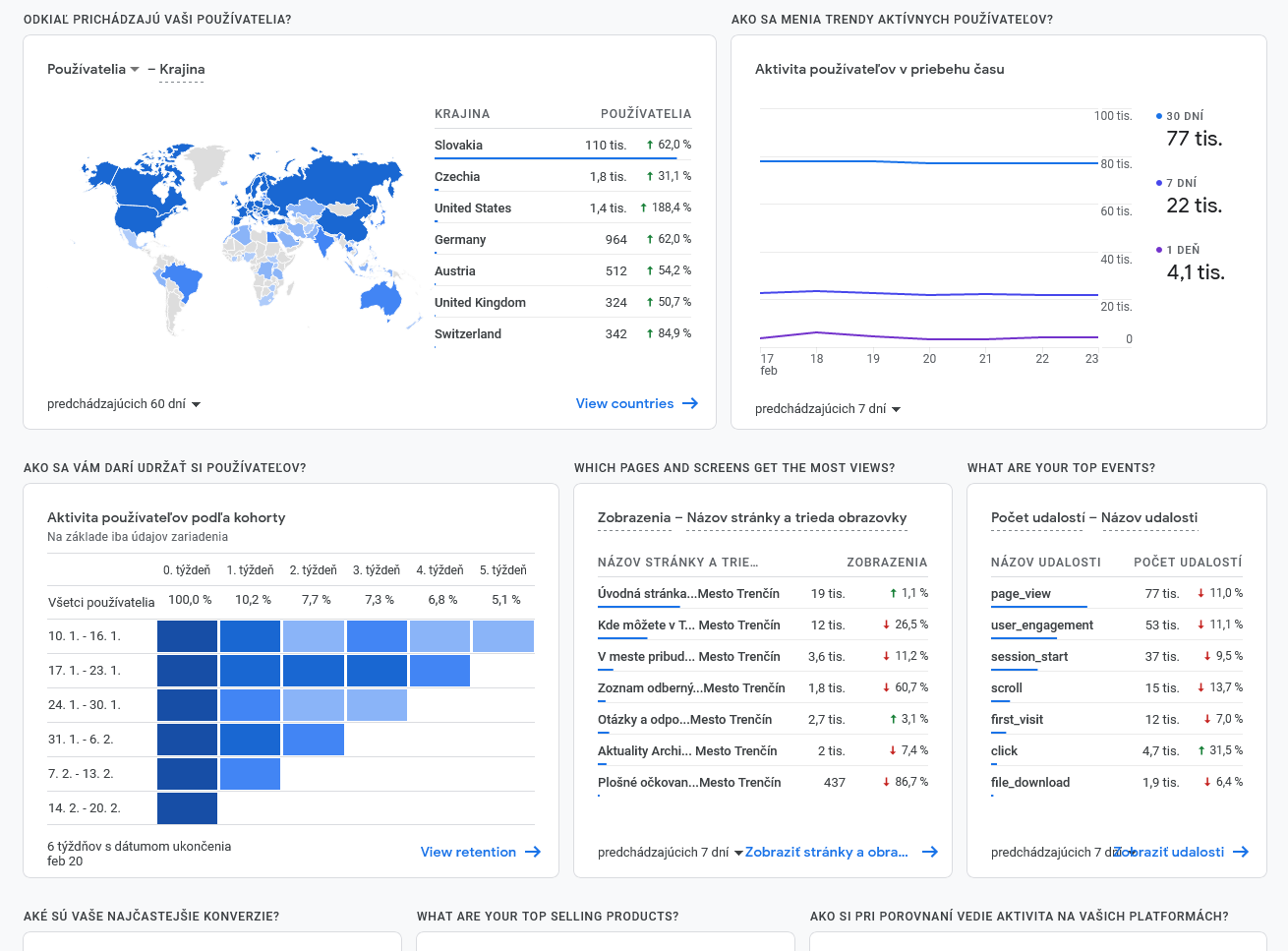Expand the predchádzajúcich 60 dní date range
Image resolution: width=1288 pixels, height=951 pixels.
[124, 404]
